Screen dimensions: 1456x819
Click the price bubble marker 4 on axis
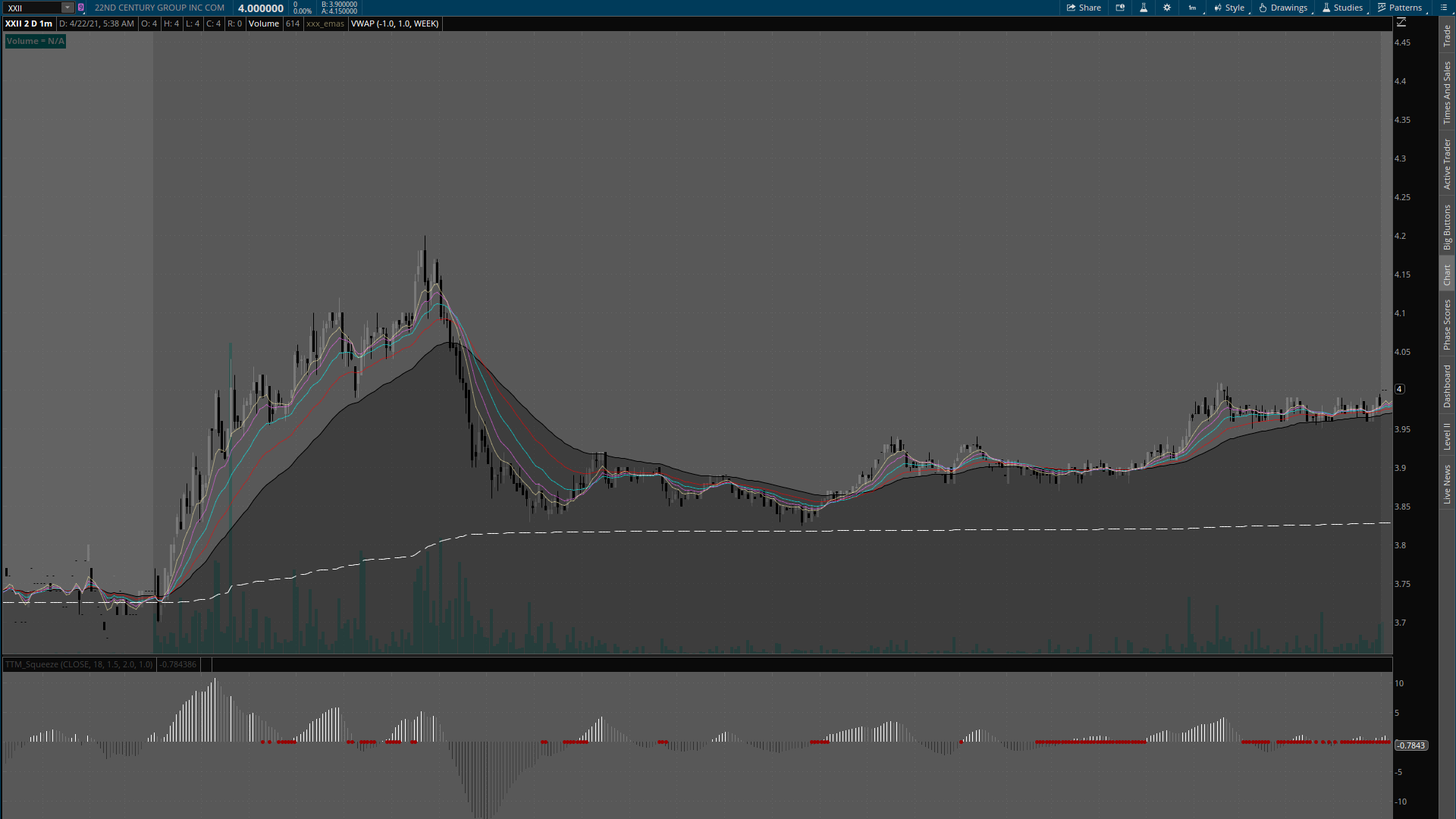tap(1399, 389)
